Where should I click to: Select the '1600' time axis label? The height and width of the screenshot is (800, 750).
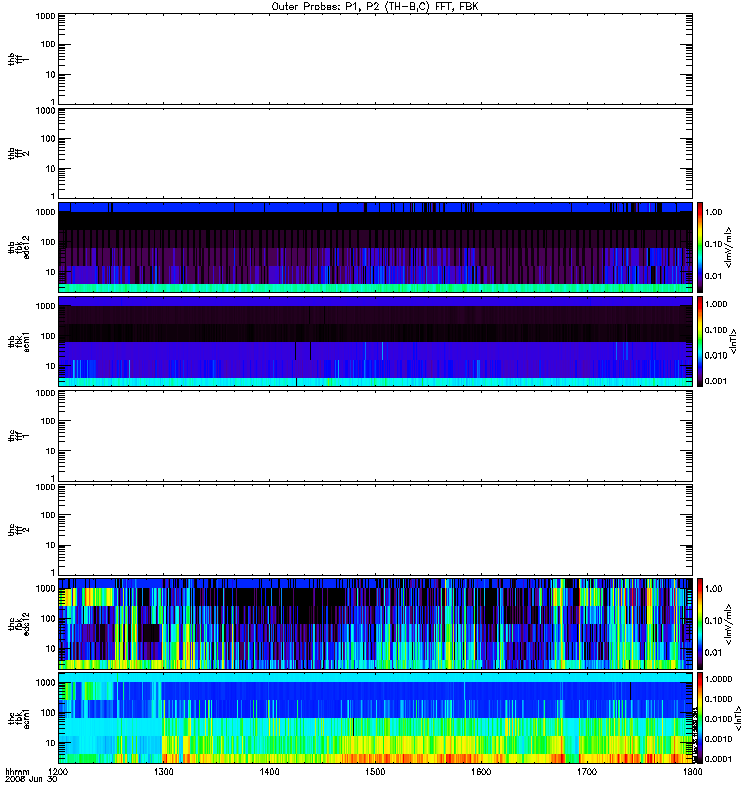click(481, 771)
